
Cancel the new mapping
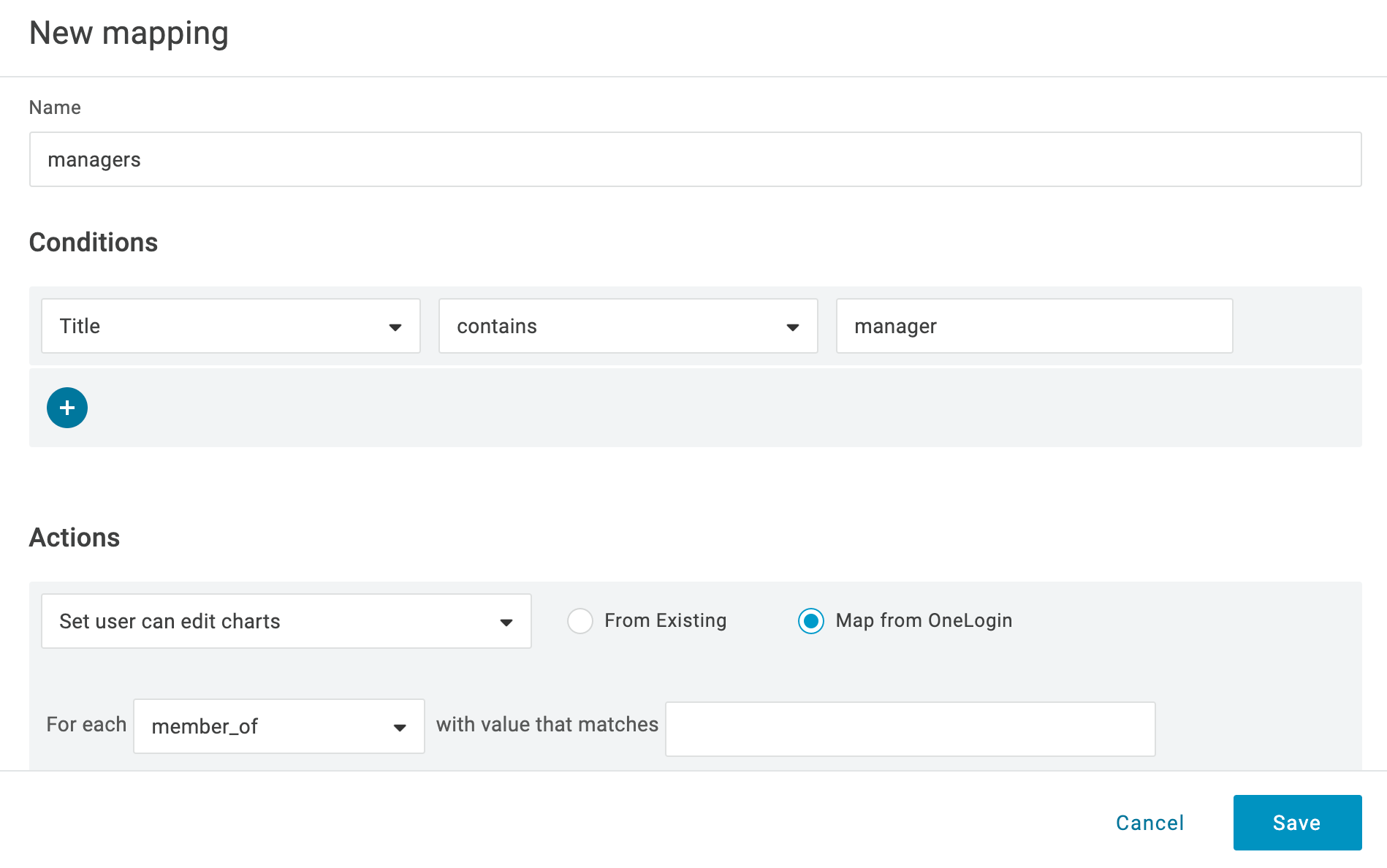pos(1149,823)
